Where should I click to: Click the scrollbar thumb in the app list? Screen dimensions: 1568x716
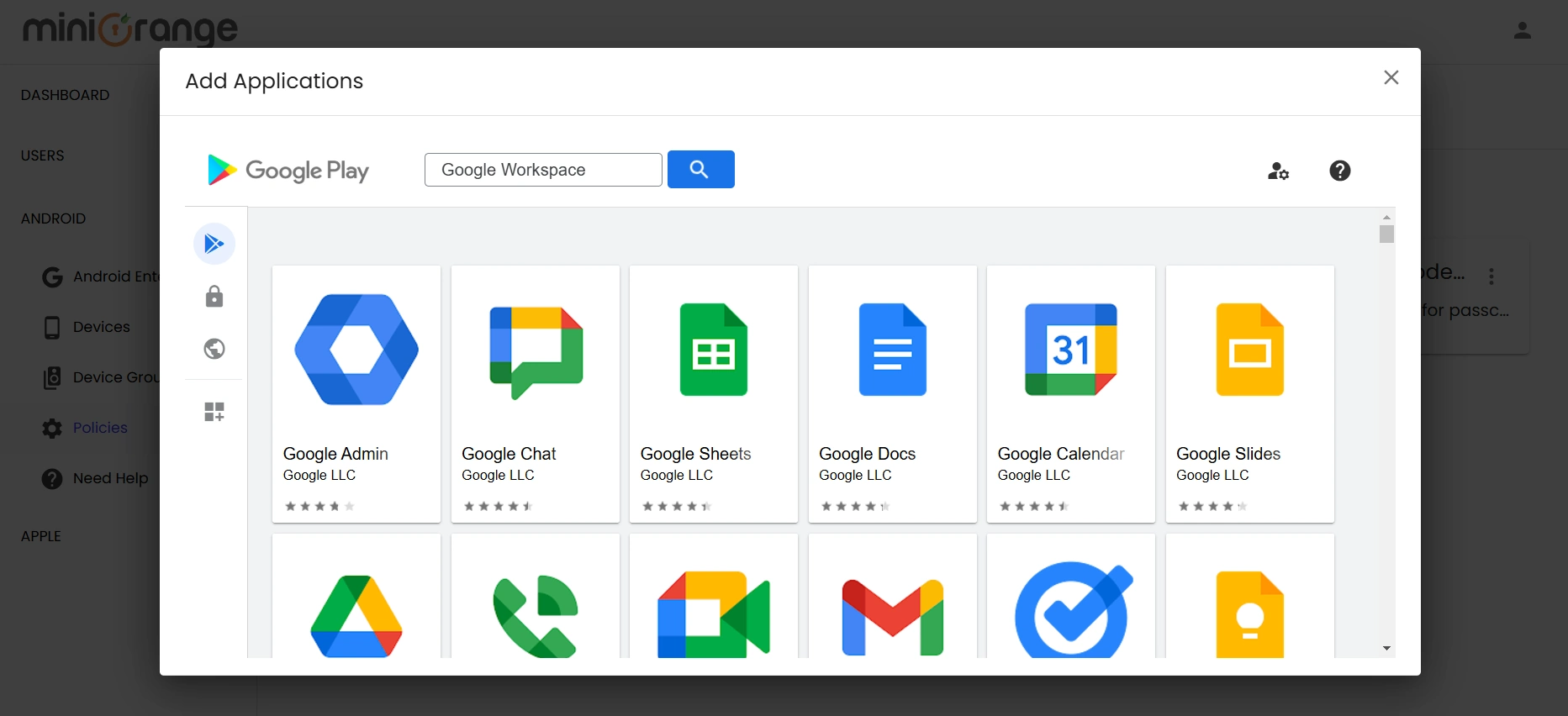(1386, 234)
